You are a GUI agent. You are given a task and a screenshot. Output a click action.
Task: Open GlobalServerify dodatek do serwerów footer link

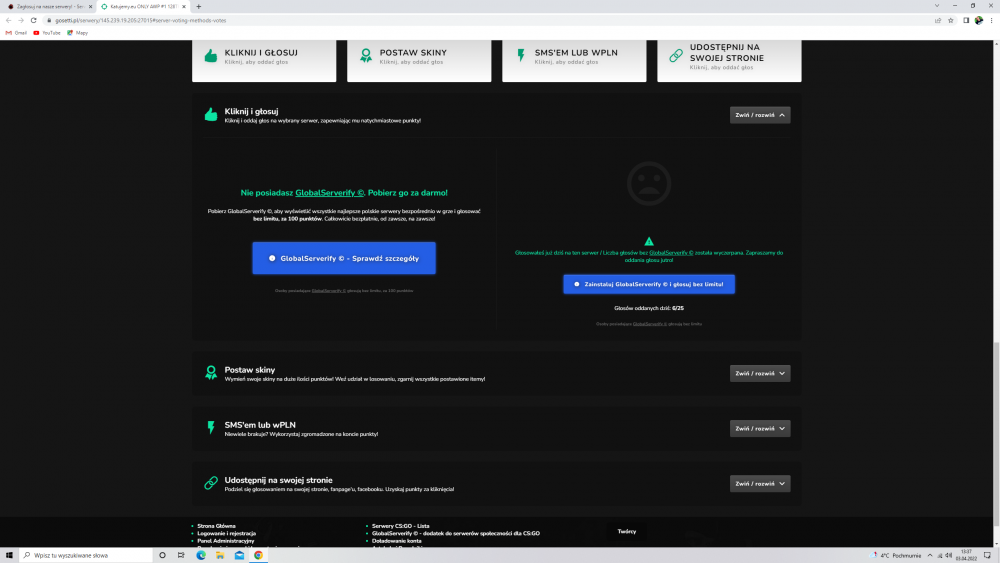[456, 534]
